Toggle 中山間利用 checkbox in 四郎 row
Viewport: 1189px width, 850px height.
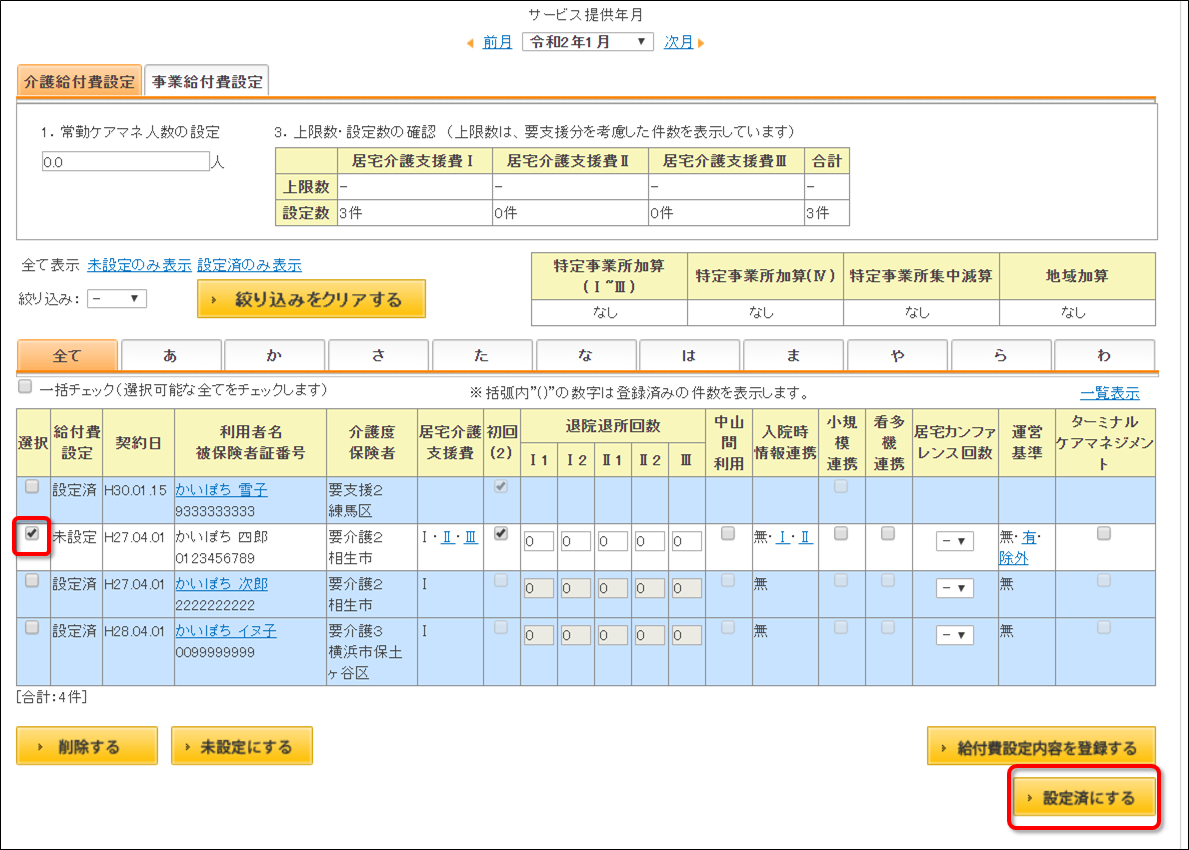click(x=728, y=534)
